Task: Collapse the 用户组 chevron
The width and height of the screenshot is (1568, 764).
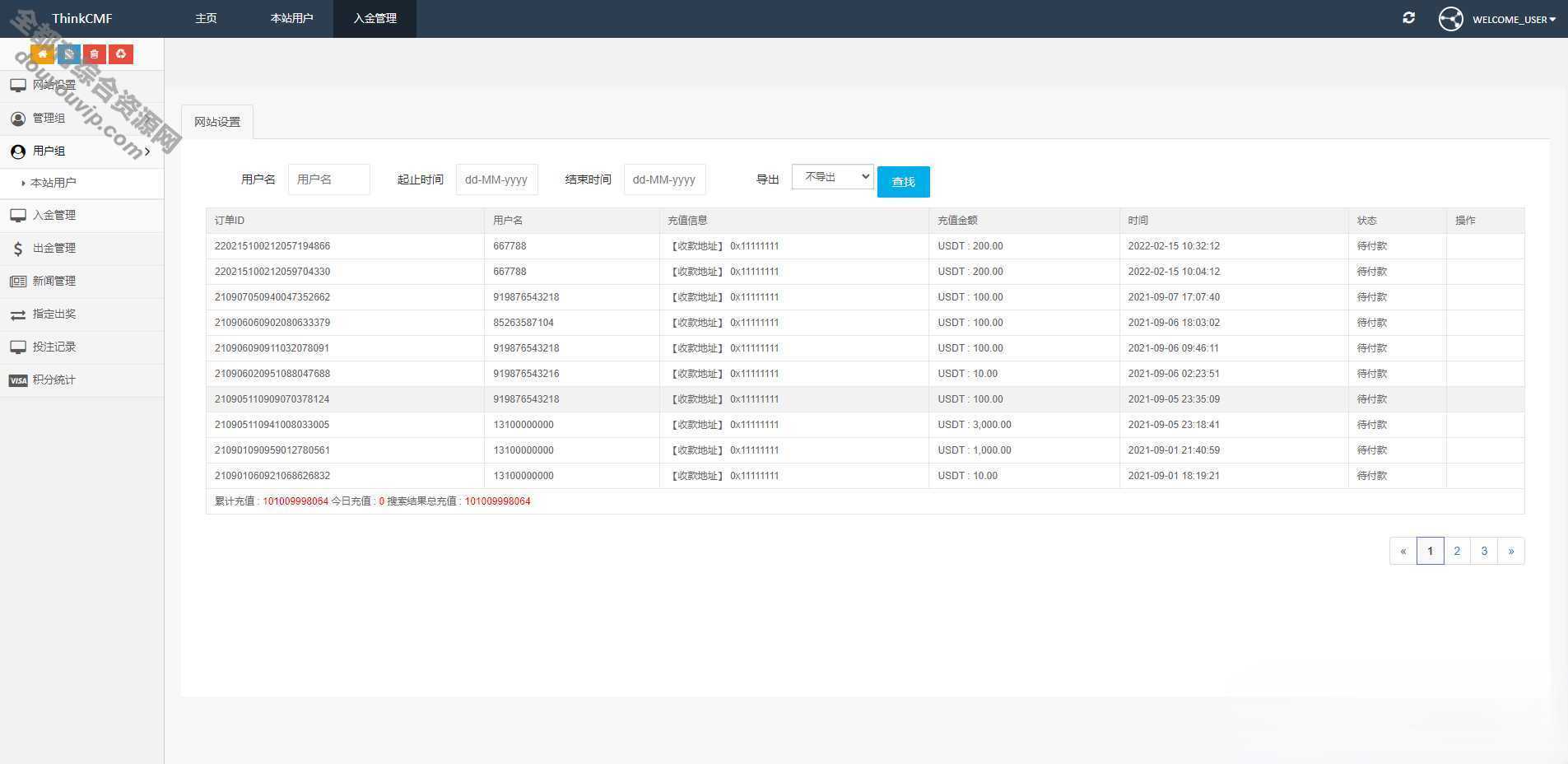Action: (147, 151)
